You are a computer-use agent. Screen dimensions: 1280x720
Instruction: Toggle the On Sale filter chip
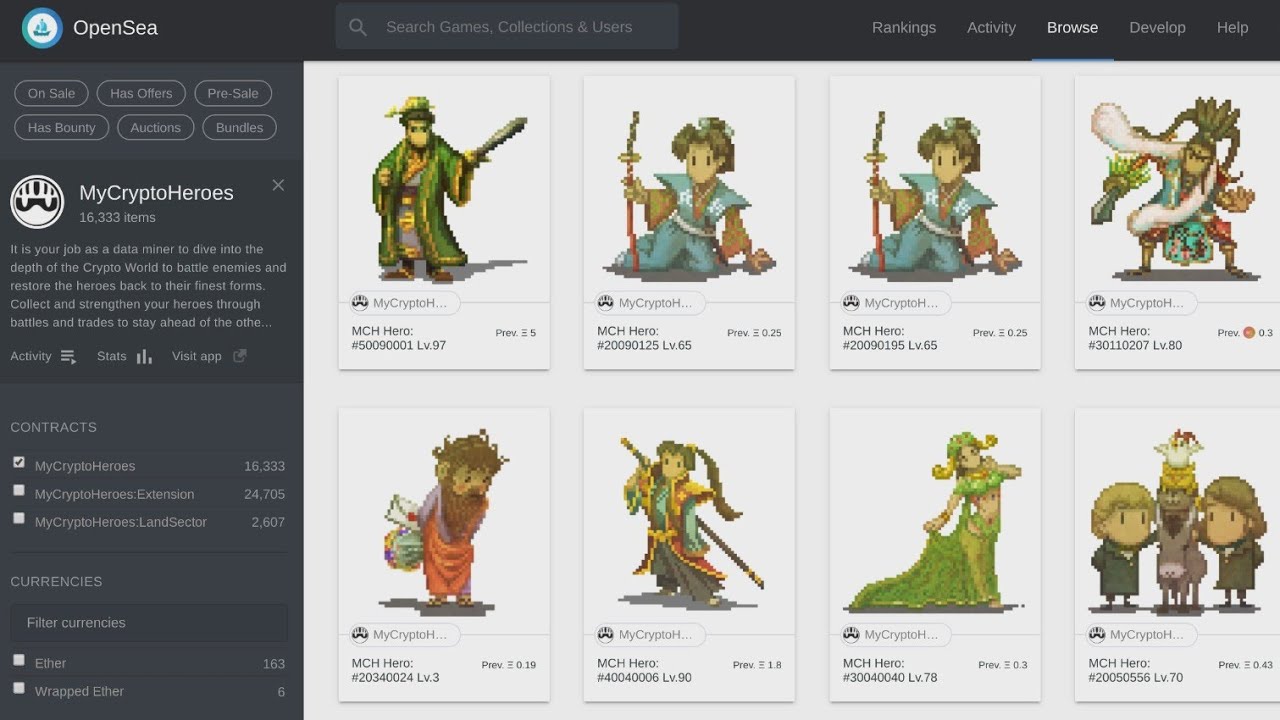click(51, 93)
